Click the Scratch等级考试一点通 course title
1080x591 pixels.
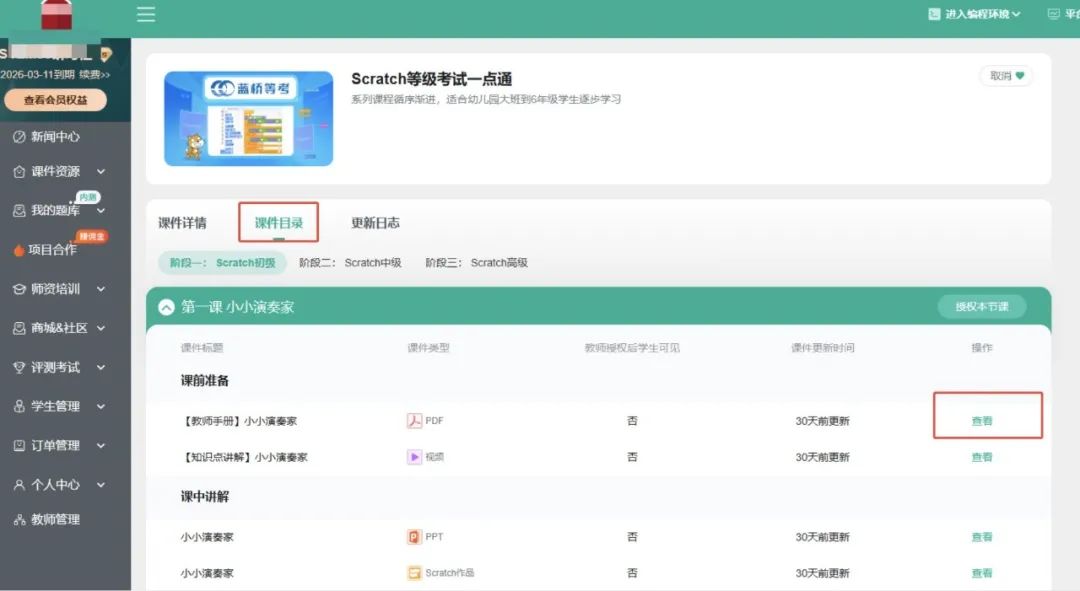point(431,79)
